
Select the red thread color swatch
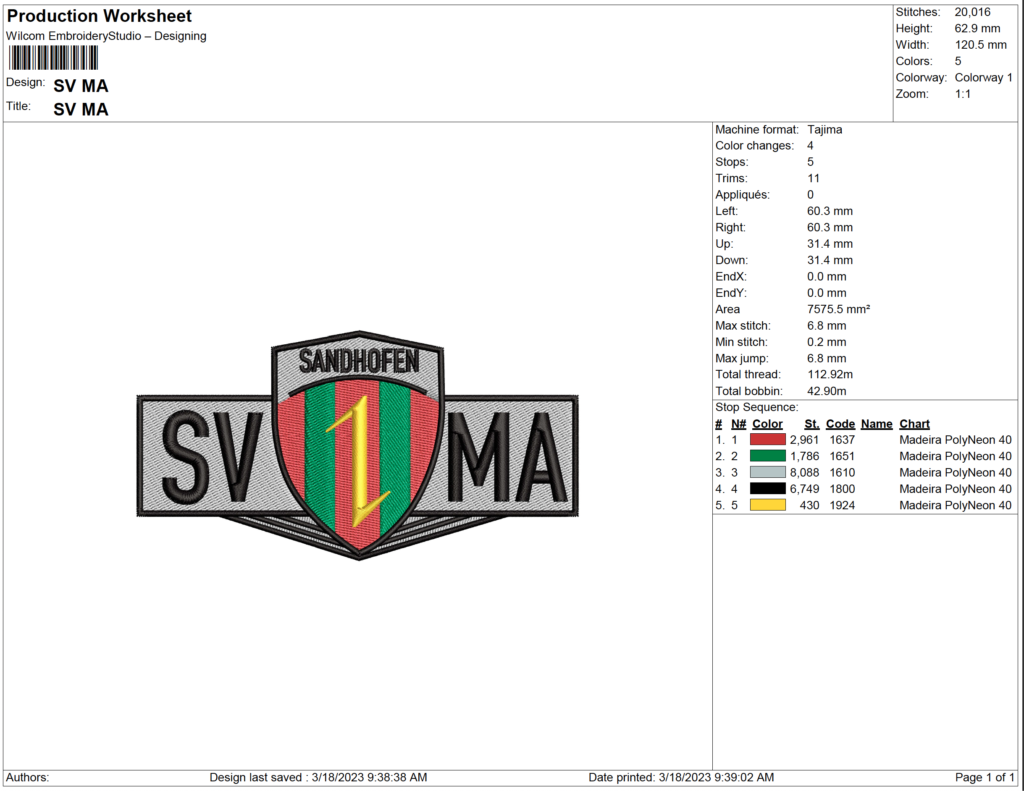pos(767,440)
